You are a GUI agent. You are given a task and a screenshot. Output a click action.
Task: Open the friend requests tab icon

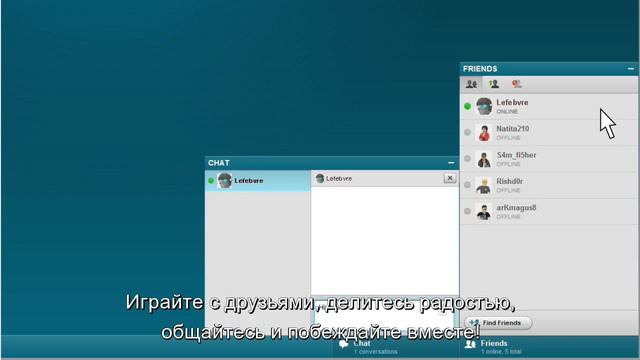tap(494, 84)
